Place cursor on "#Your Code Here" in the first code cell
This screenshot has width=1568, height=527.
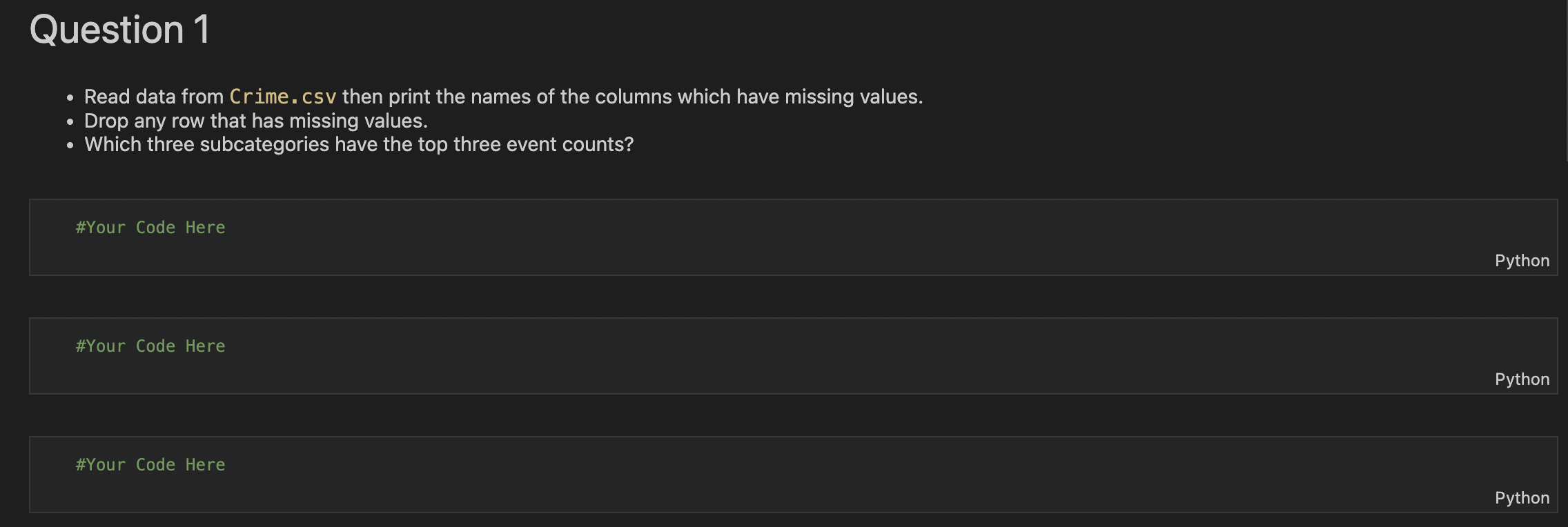(x=150, y=228)
